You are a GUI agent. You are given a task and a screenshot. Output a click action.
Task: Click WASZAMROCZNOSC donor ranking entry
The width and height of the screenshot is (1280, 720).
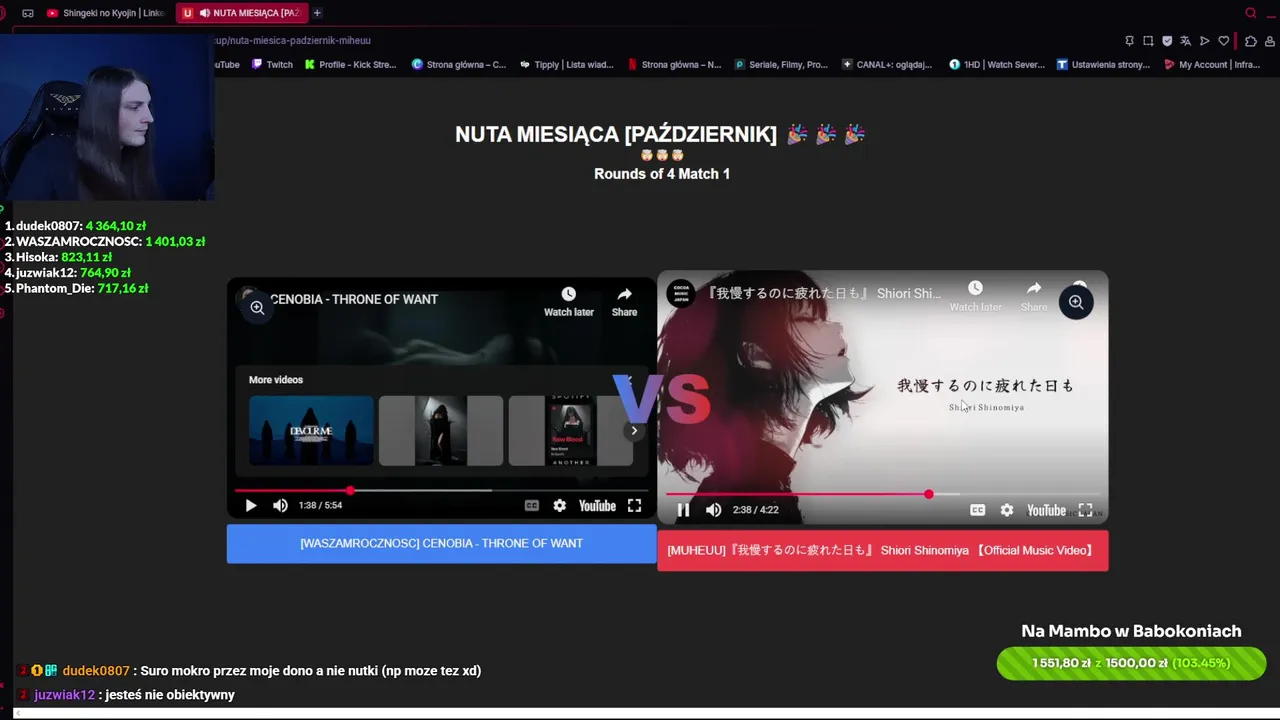tap(105, 241)
